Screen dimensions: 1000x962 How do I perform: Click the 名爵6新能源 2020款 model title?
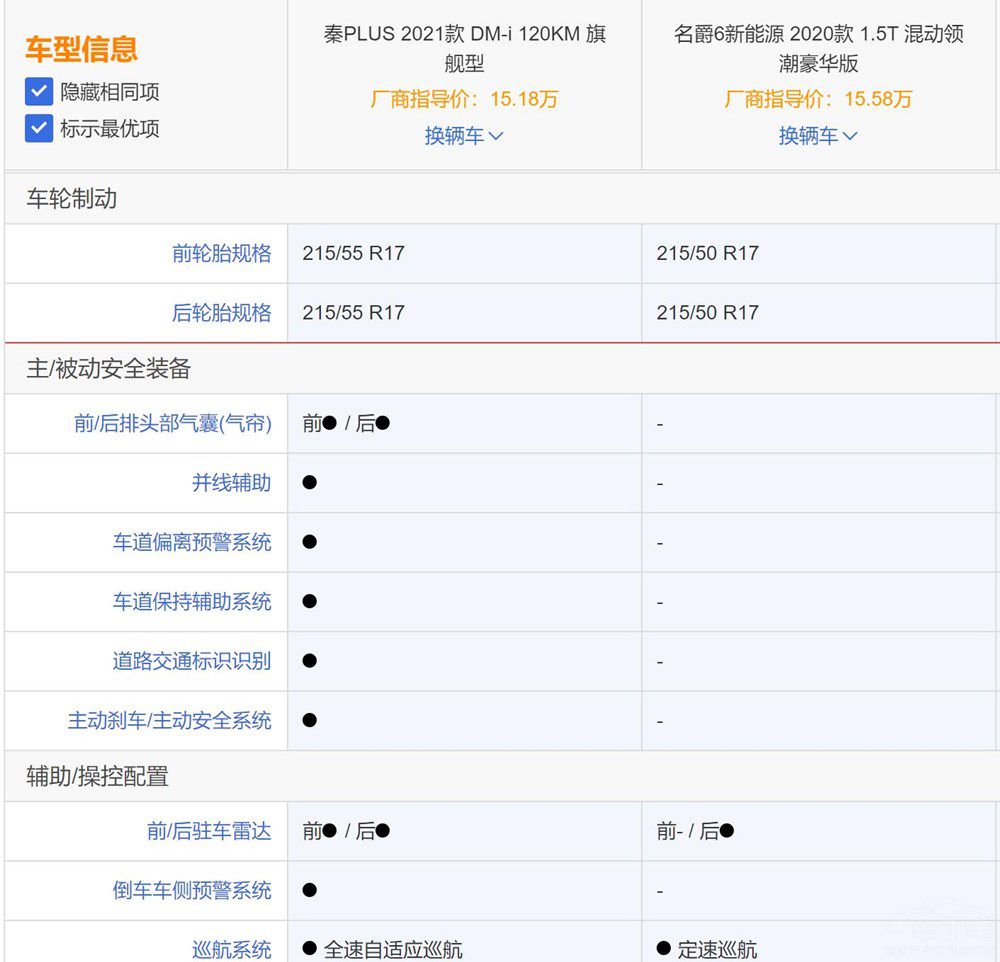click(818, 48)
